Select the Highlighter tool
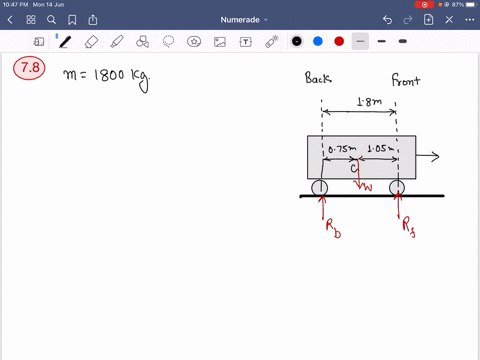The image size is (480, 360). [x=117, y=42]
